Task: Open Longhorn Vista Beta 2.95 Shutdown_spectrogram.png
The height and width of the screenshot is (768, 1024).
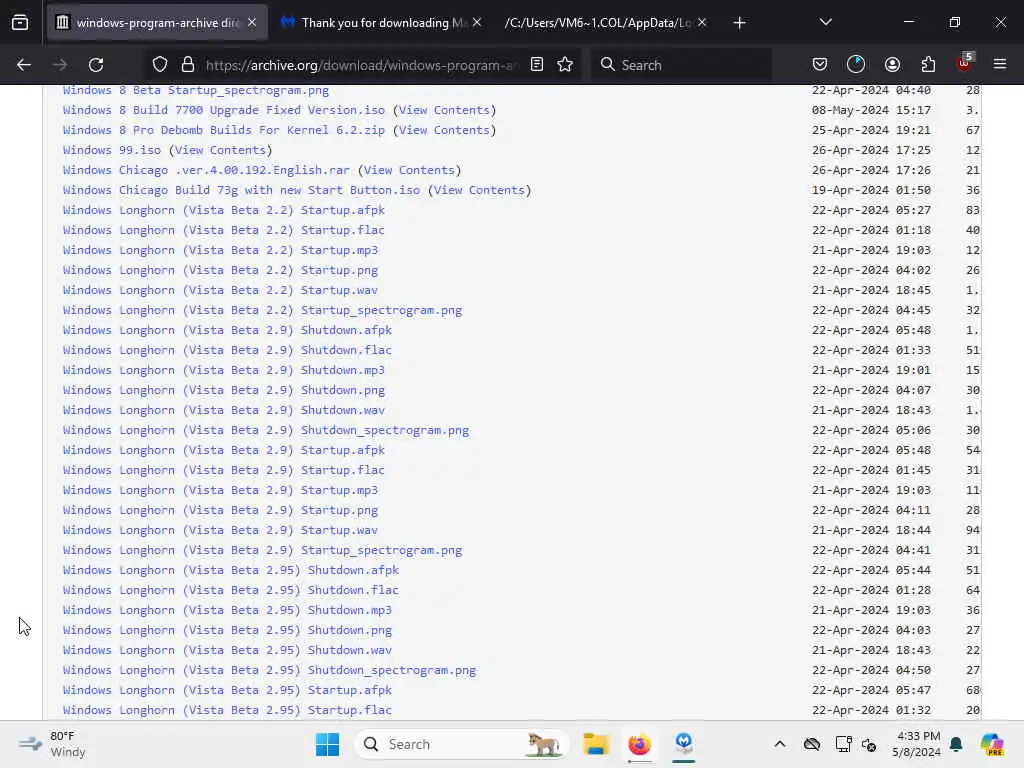Action: tap(270, 670)
